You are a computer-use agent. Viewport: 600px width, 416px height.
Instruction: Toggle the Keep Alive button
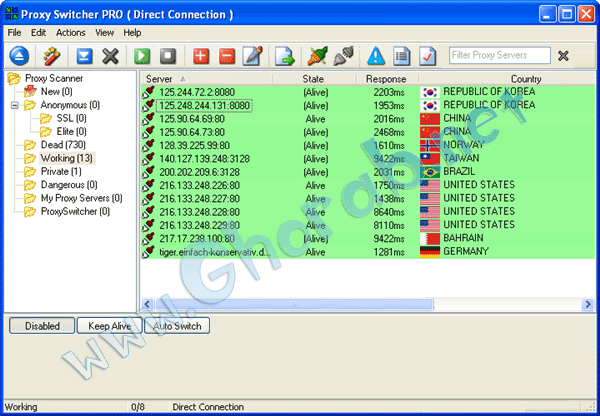[x=109, y=326]
